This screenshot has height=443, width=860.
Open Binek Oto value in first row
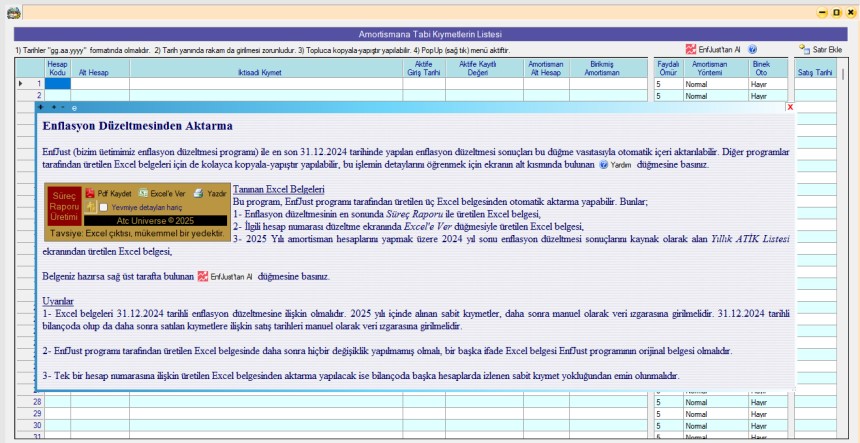(761, 84)
